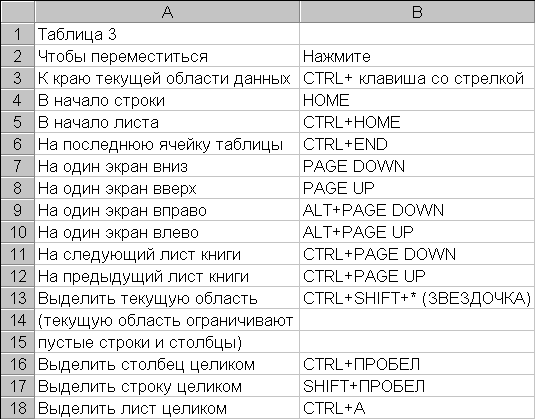This screenshot has height=419, width=535.
Task: Select row header 17
Action: 18,386
